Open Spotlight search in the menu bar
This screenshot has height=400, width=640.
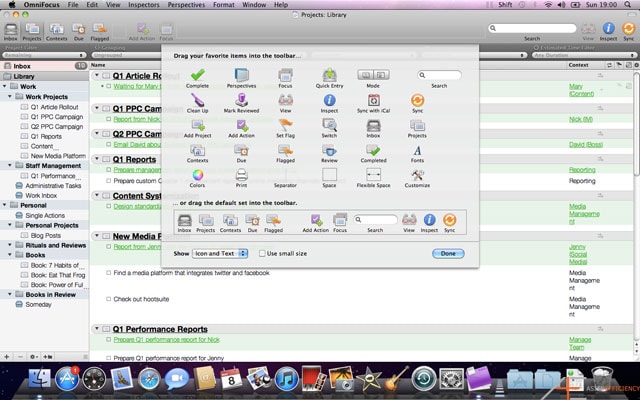click(628, 5)
